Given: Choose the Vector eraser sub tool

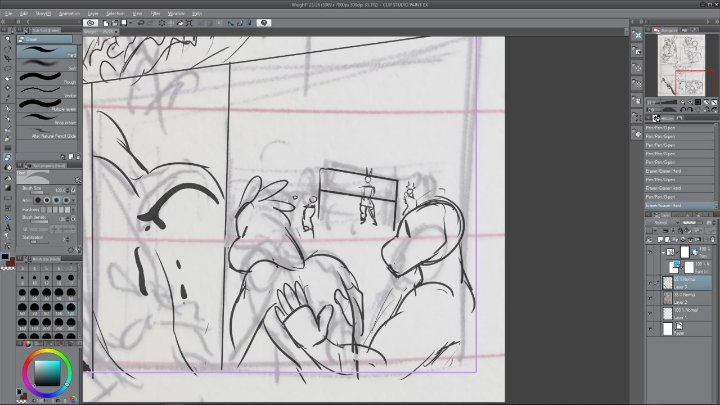Looking at the screenshot, I should [x=47, y=91].
